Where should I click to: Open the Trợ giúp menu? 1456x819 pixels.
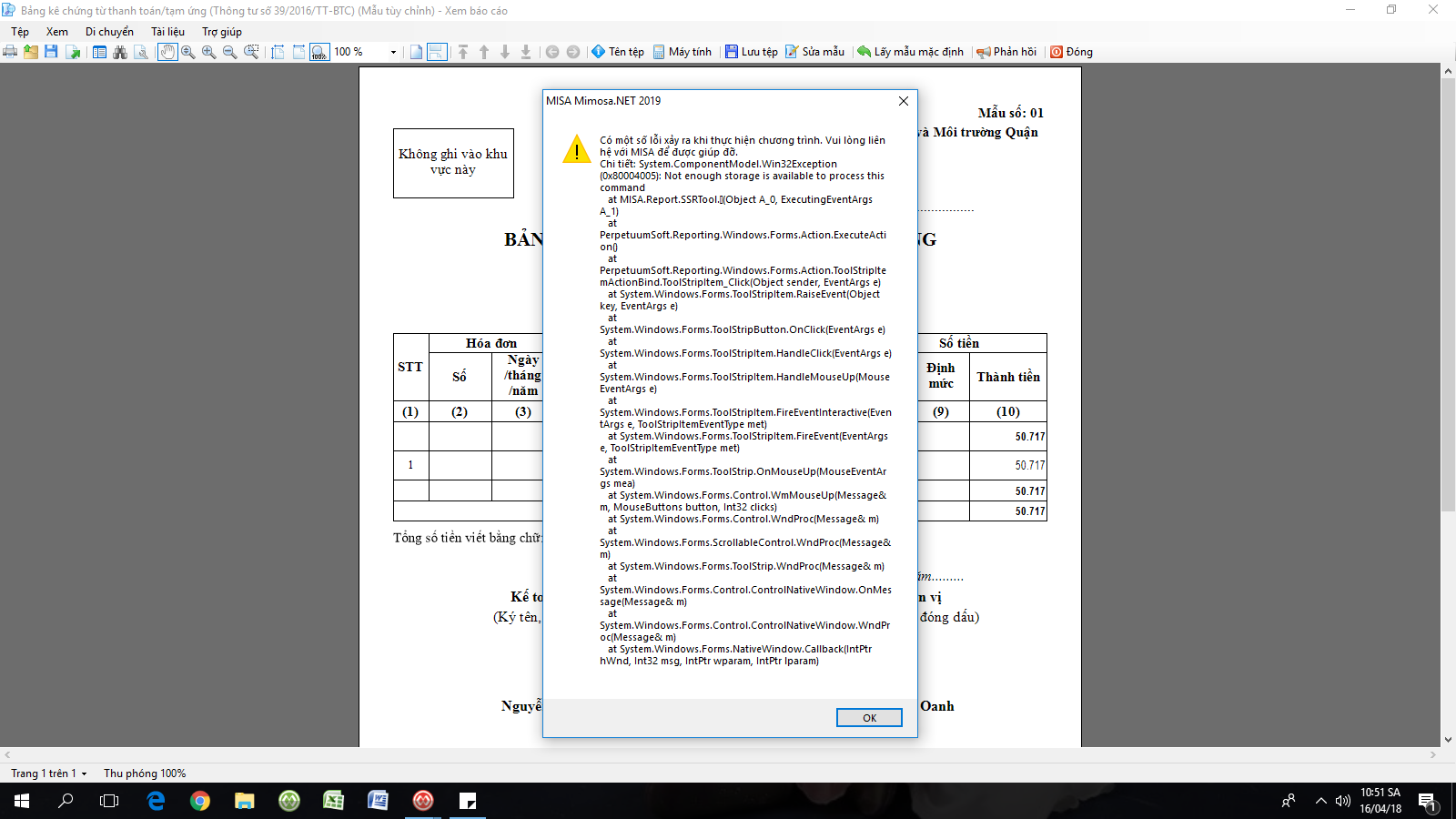(x=222, y=32)
